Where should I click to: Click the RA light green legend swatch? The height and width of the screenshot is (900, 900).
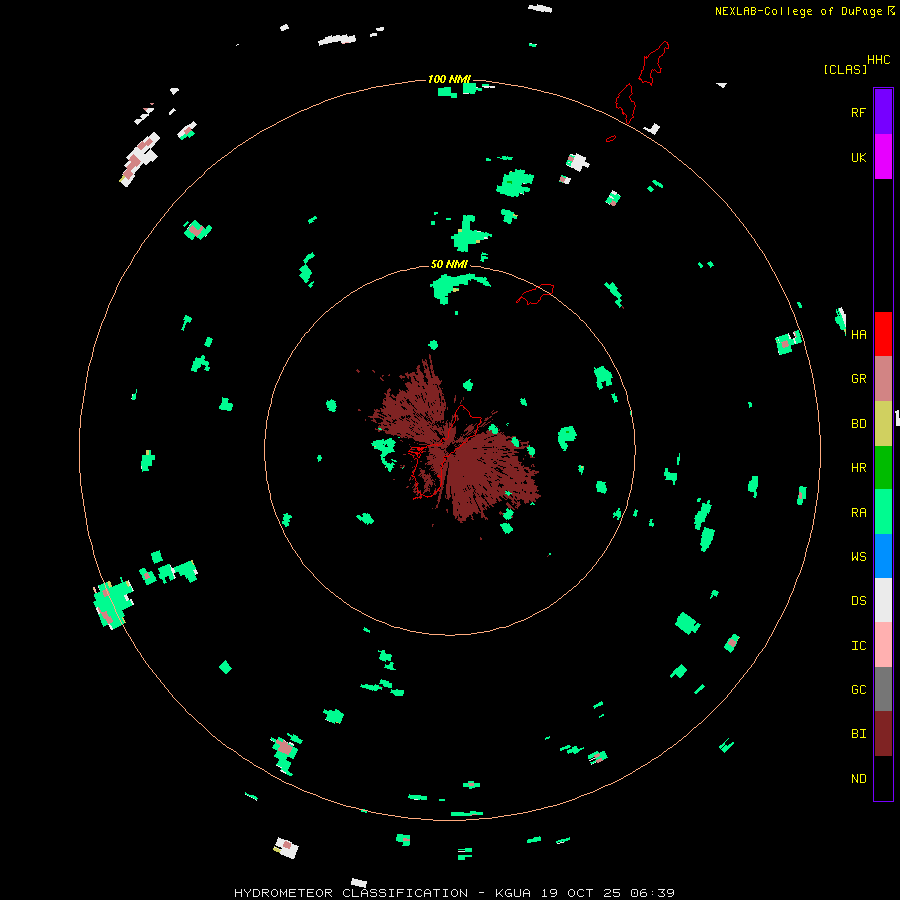(883, 512)
